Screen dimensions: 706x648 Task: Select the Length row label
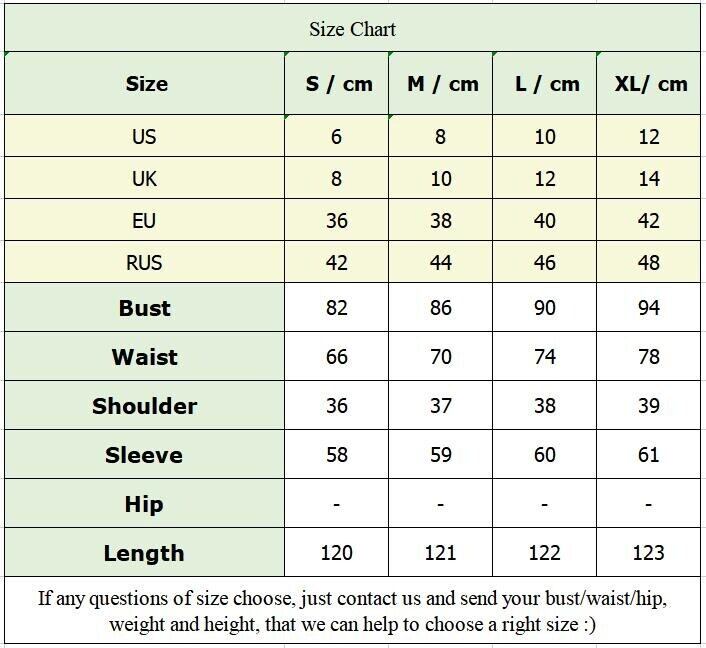tap(144, 553)
